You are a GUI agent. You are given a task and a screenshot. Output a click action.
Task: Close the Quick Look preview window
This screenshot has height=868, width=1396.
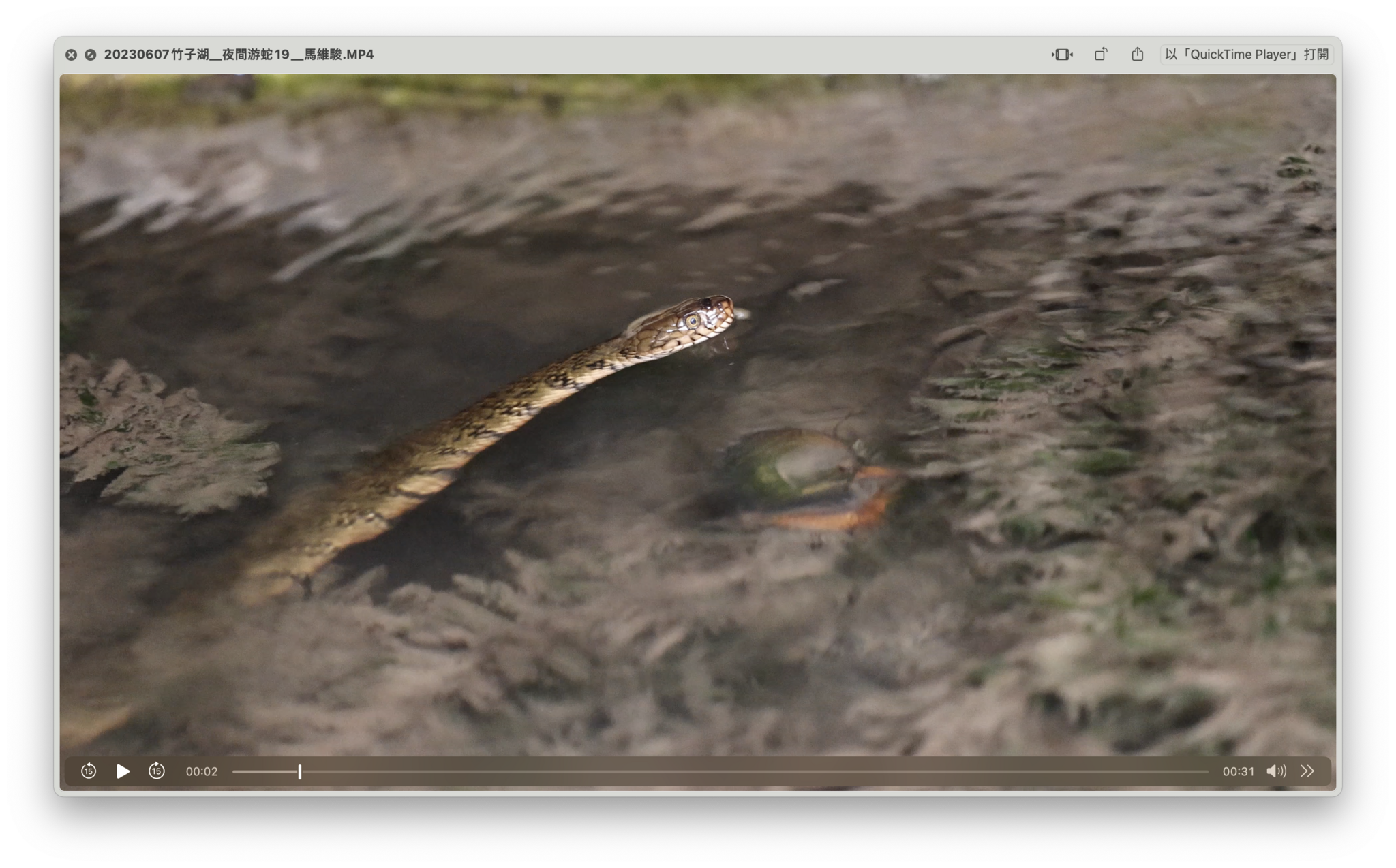[x=71, y=55]
